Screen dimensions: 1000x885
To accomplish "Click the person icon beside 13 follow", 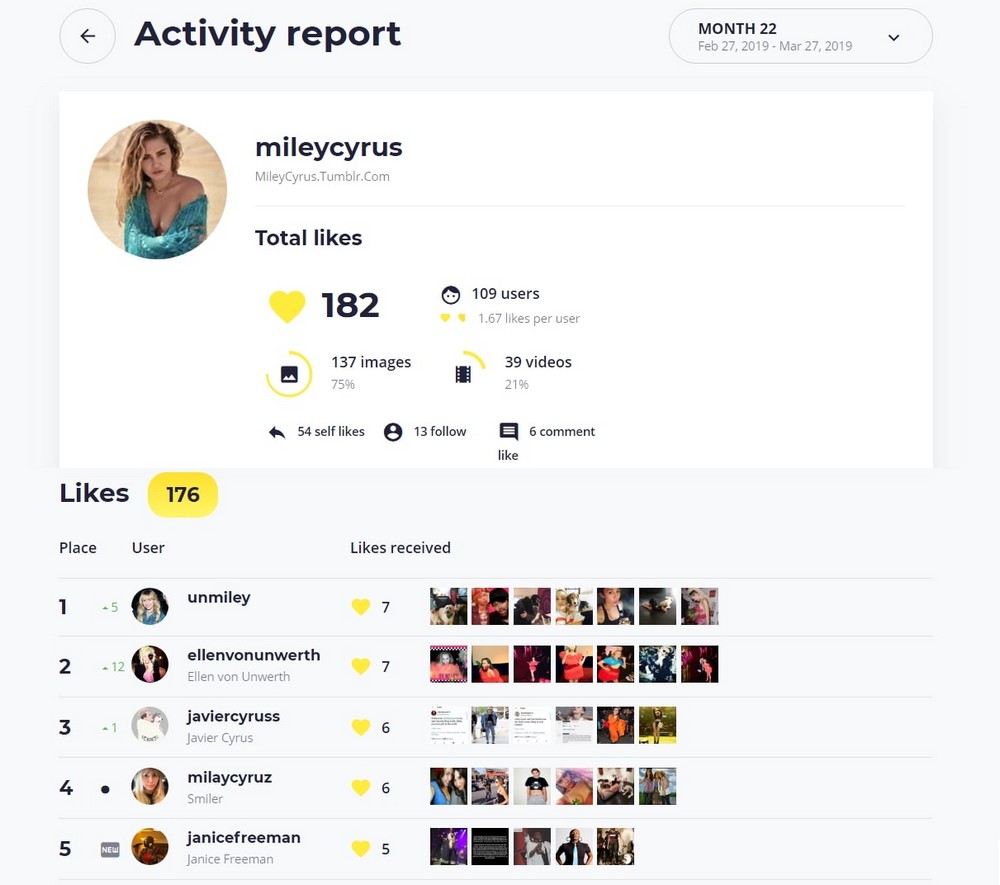I will click(x=393, y=431).
